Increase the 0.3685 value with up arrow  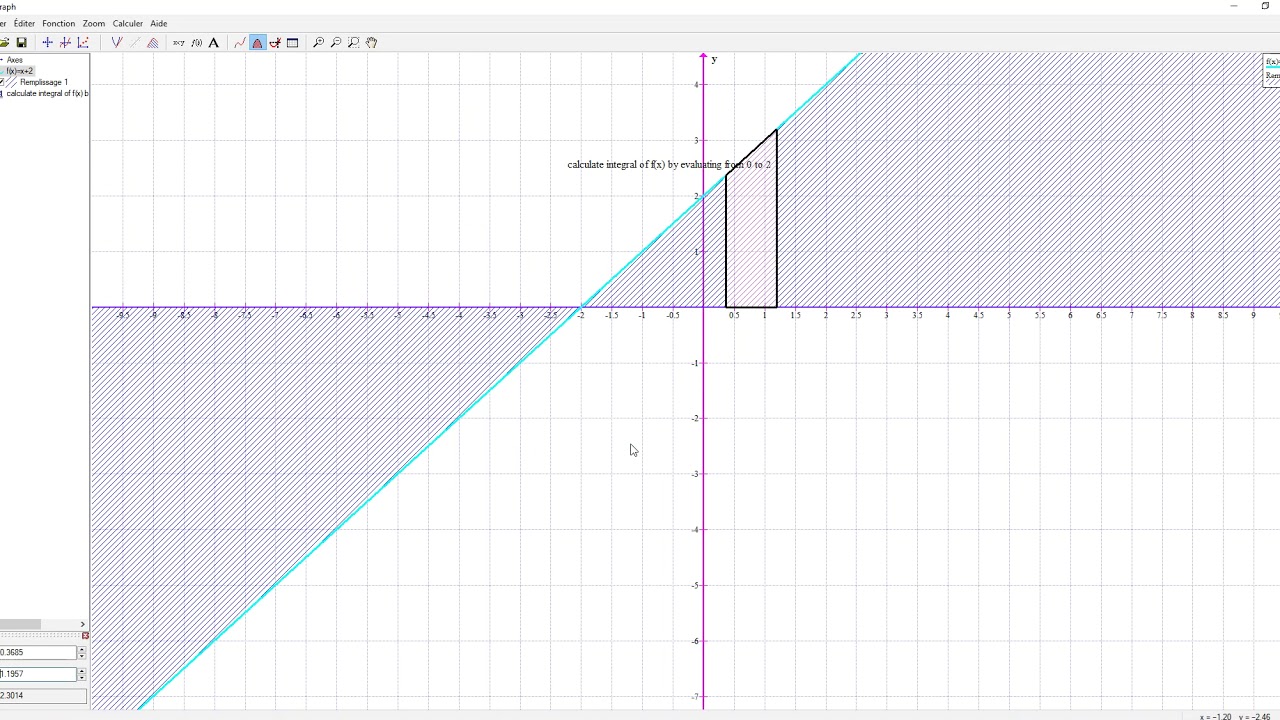(81, 650)
